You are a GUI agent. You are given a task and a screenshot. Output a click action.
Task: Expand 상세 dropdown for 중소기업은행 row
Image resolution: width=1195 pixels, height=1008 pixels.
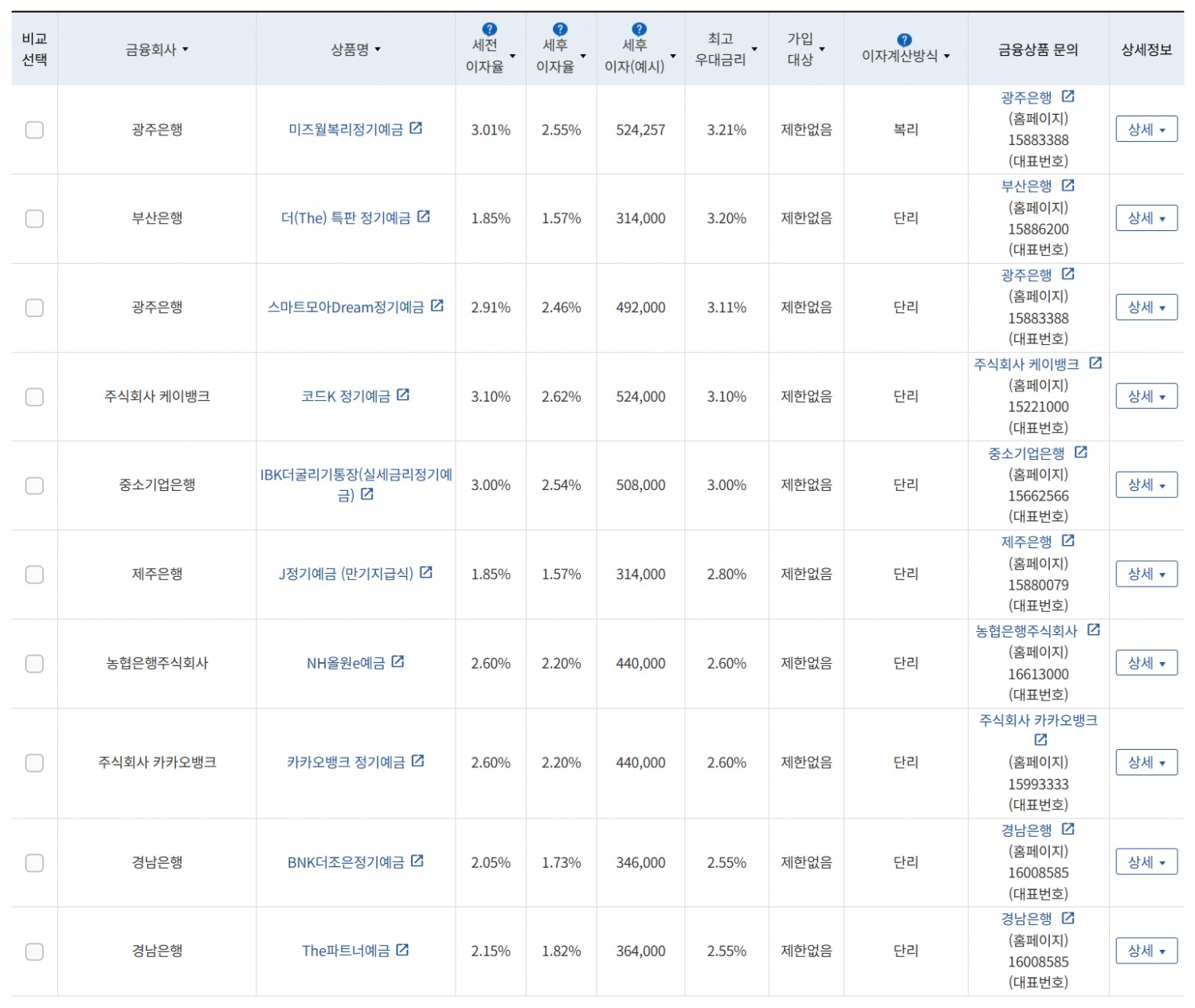pos(1146,484)
